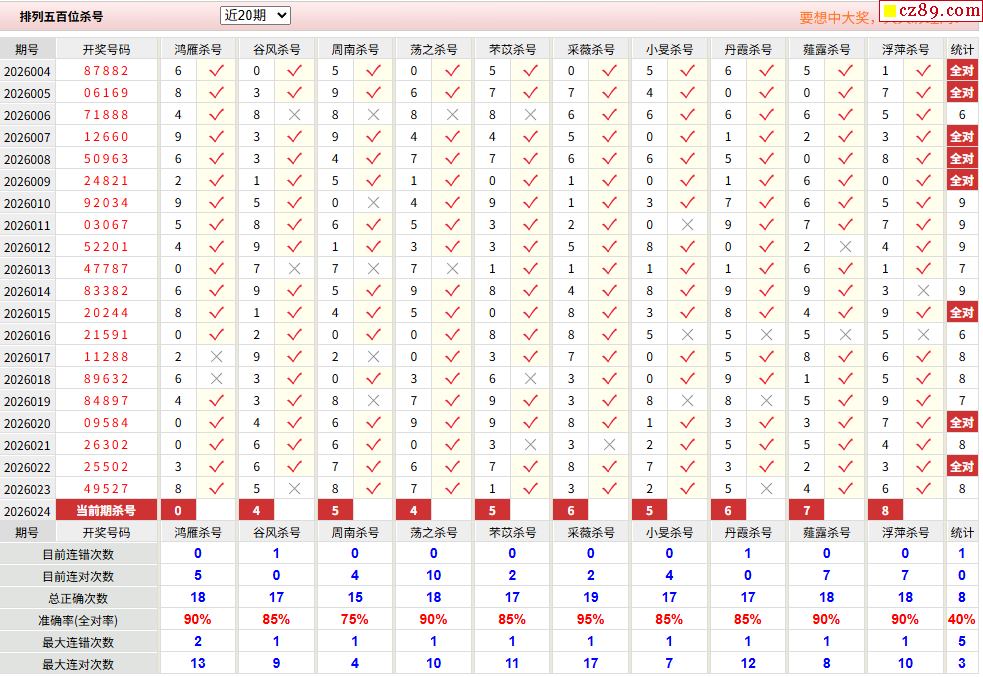The height and width of the screenshot is (677, 983).
Task: Click total correct count 19 under 采薇杀号
Action: point(591,597)
